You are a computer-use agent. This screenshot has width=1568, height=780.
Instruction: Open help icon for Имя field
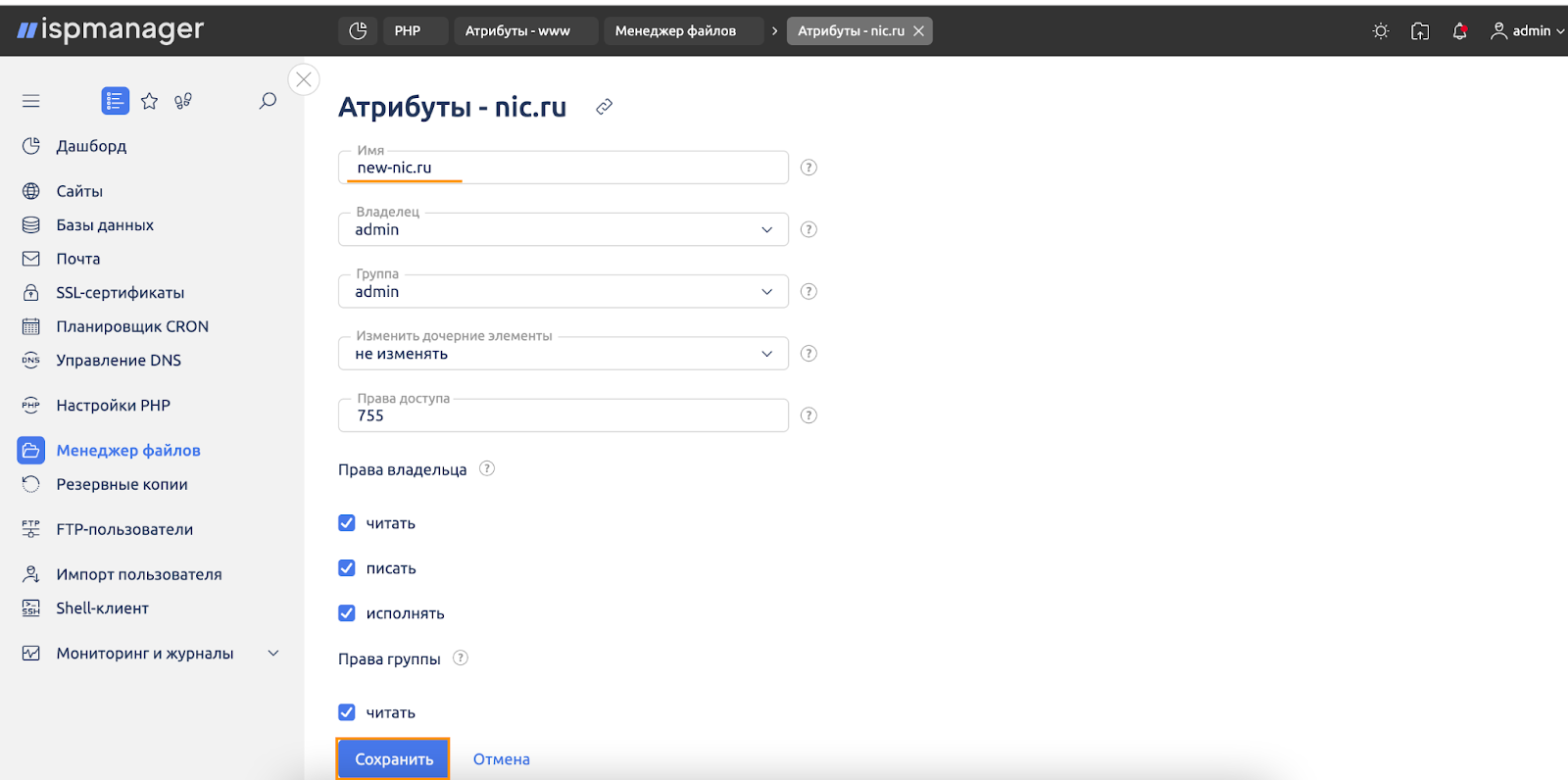[x=808, y=168]
